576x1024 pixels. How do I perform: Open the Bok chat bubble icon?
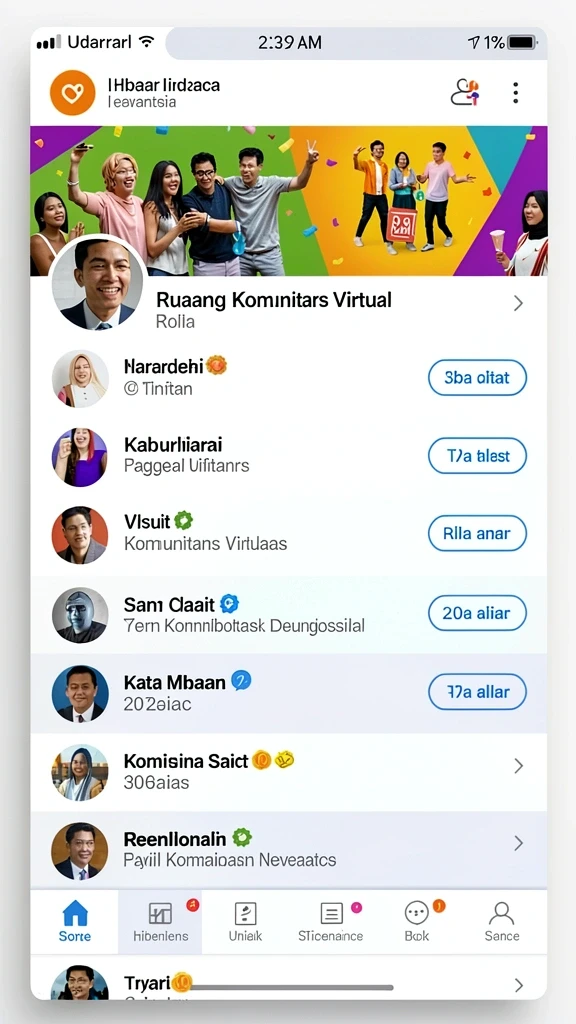tap(417, 912)
